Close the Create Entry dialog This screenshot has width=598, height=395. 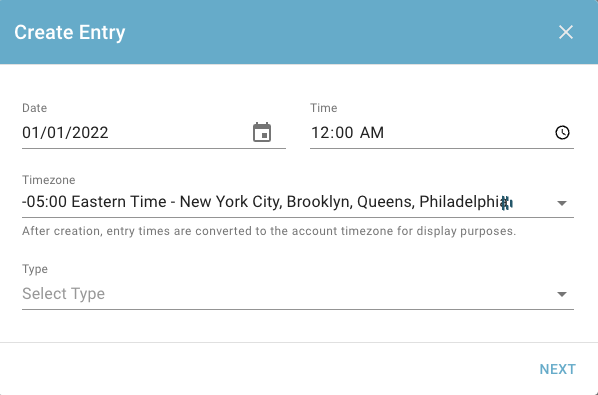pyautogui.click(x=566, y=32)
